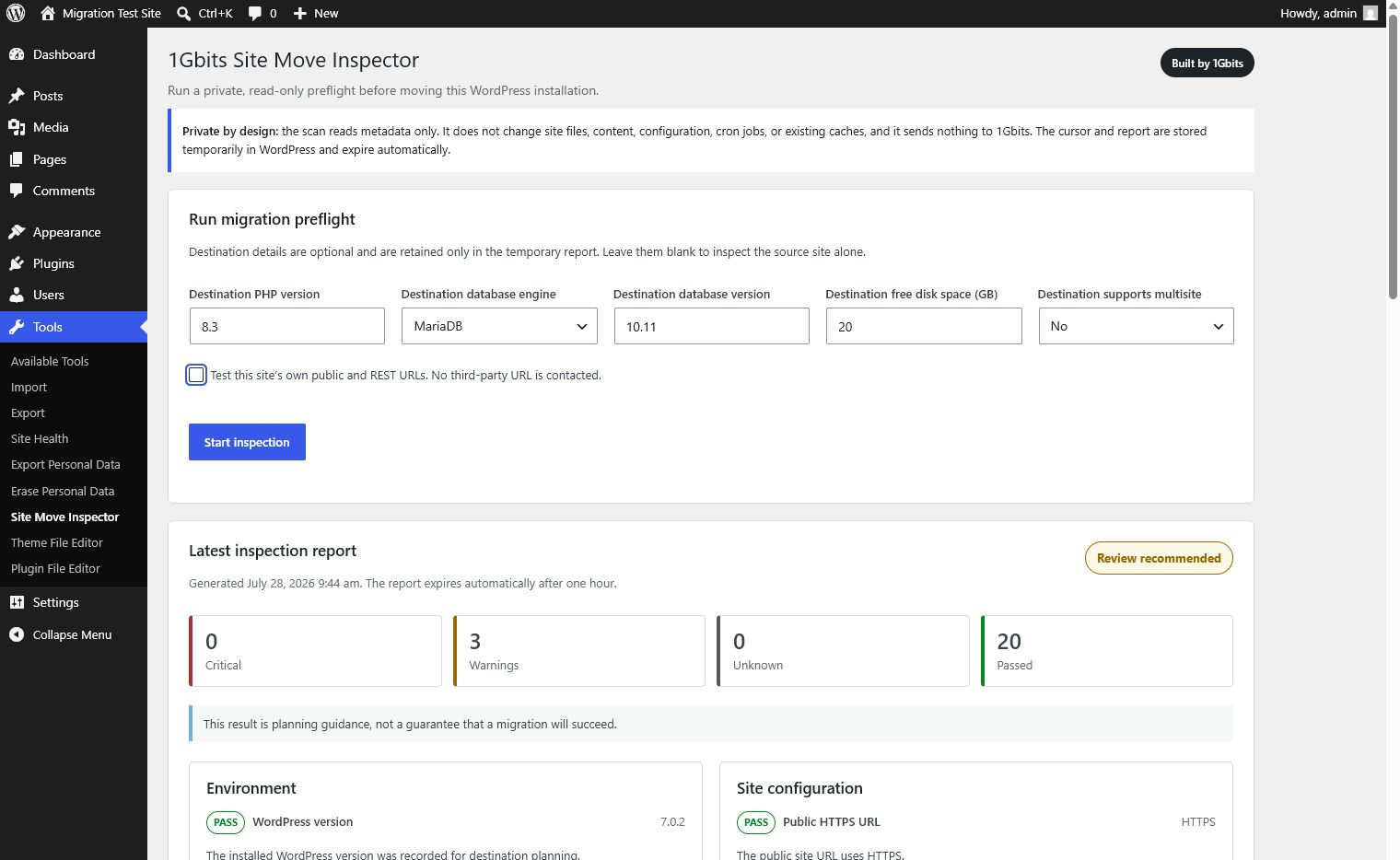This screenshot has width=1400, height=860.
Task: Open the WordPress logo menu
Action: [x=16, y=13]
